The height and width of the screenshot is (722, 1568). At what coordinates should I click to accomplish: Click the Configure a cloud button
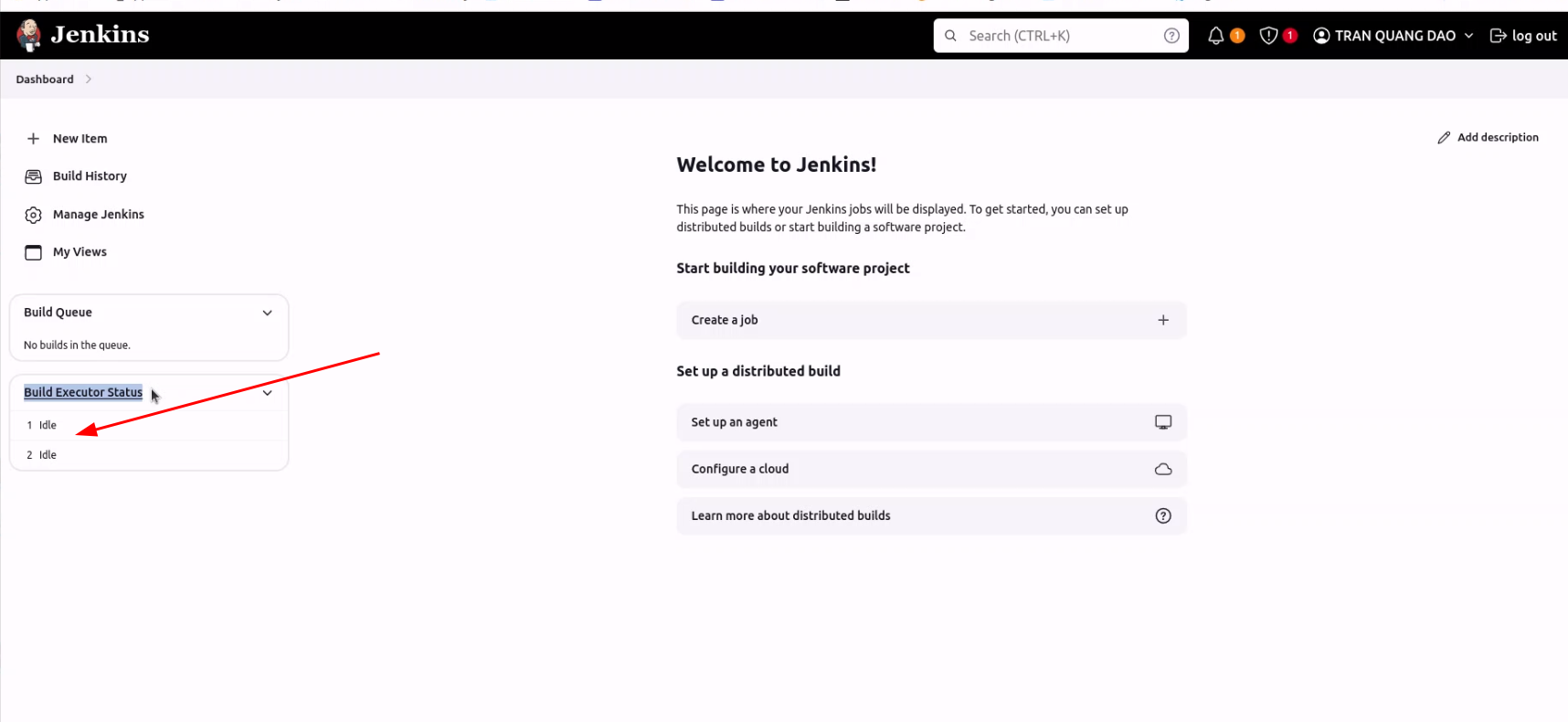931,469
